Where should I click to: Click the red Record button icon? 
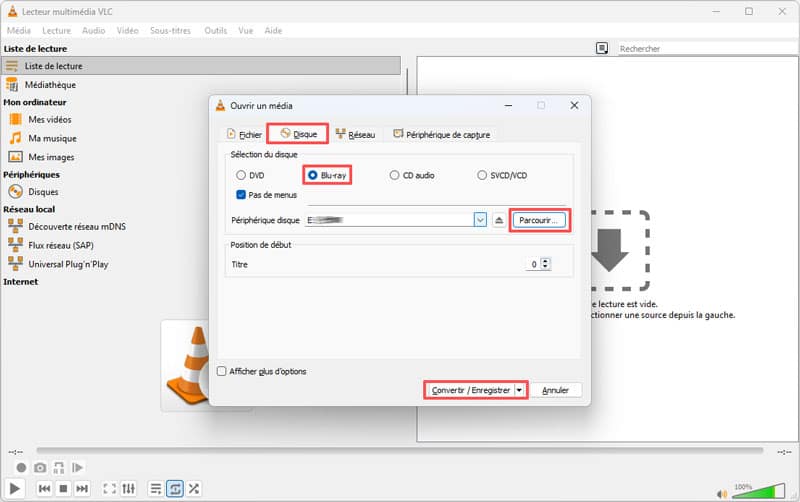[20, 467]
